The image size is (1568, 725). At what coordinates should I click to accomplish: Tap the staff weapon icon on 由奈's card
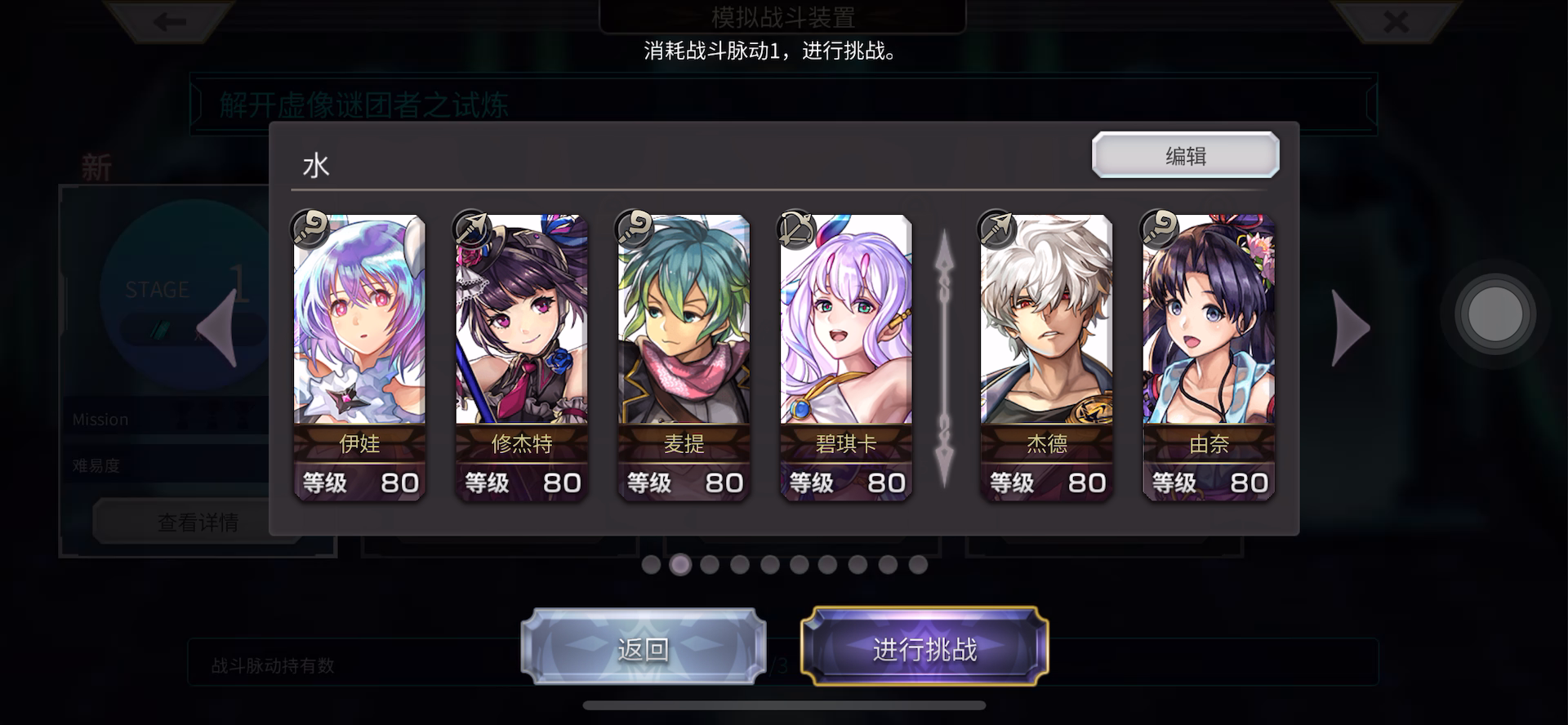click(1160, 229)
